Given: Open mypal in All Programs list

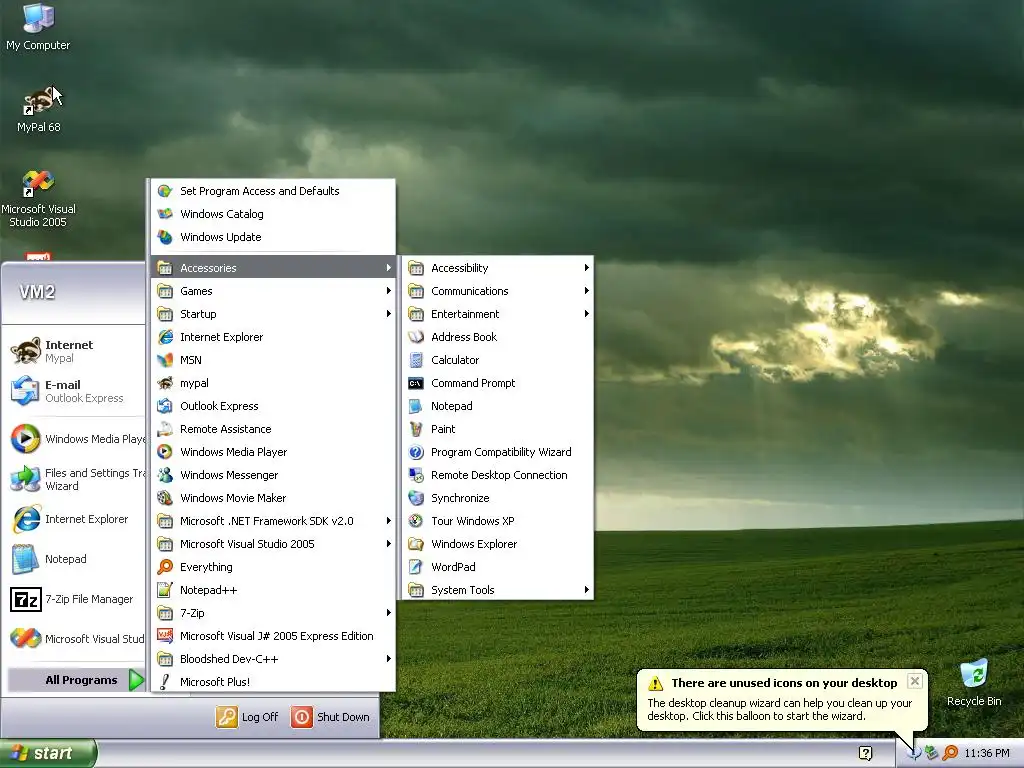Looking at the screenshot, I should (273, 383).
